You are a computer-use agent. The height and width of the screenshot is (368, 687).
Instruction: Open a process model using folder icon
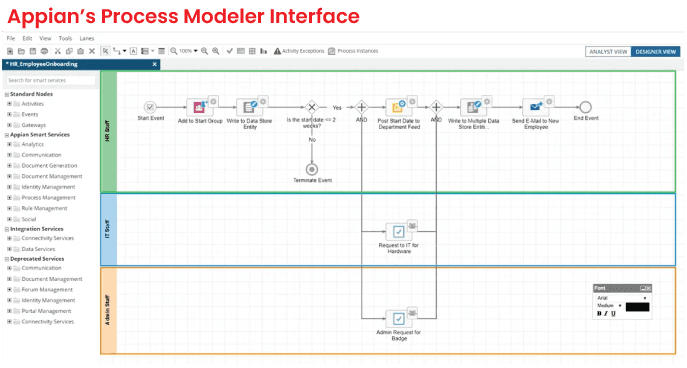21,51
